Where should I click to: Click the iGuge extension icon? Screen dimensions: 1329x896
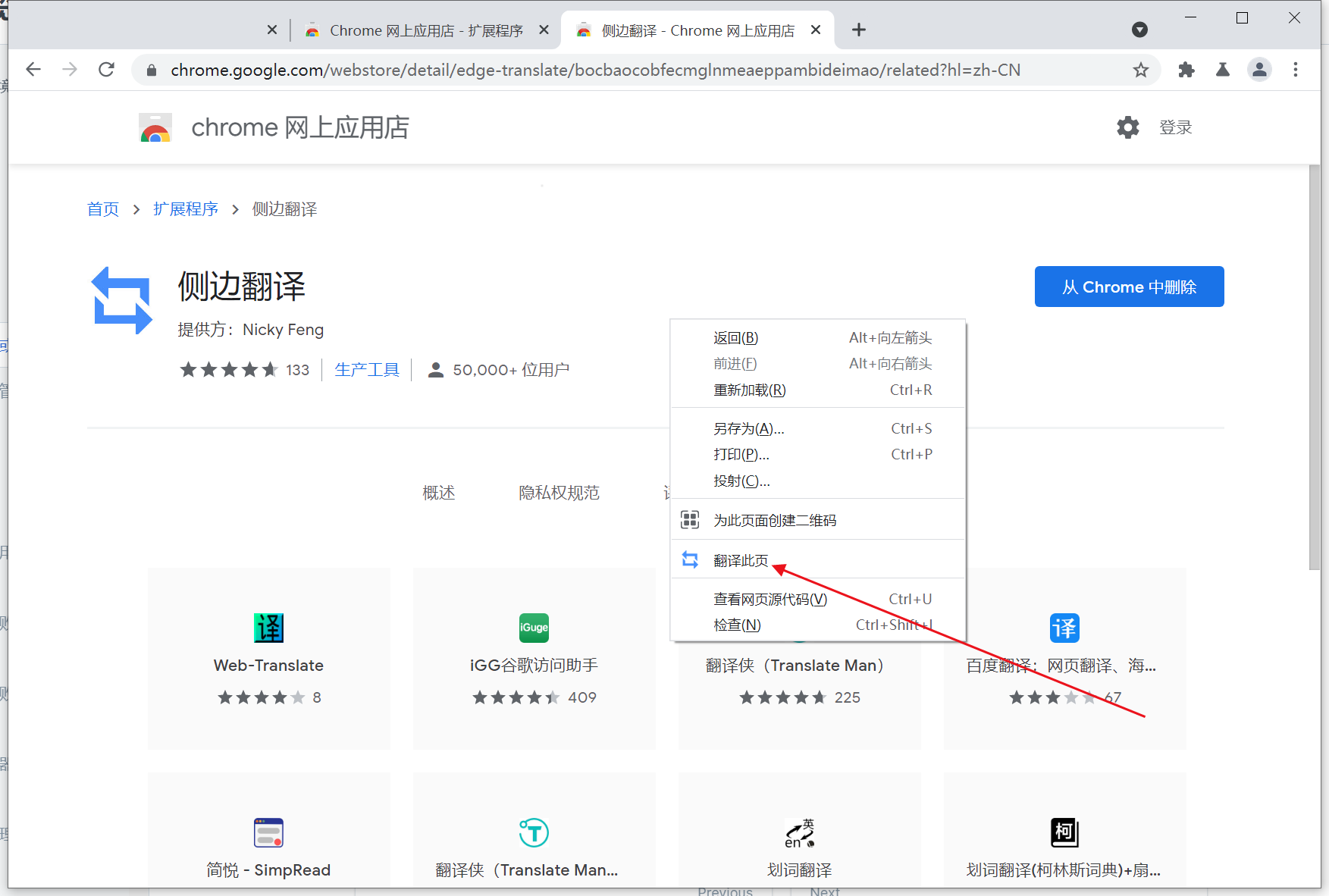534,628
